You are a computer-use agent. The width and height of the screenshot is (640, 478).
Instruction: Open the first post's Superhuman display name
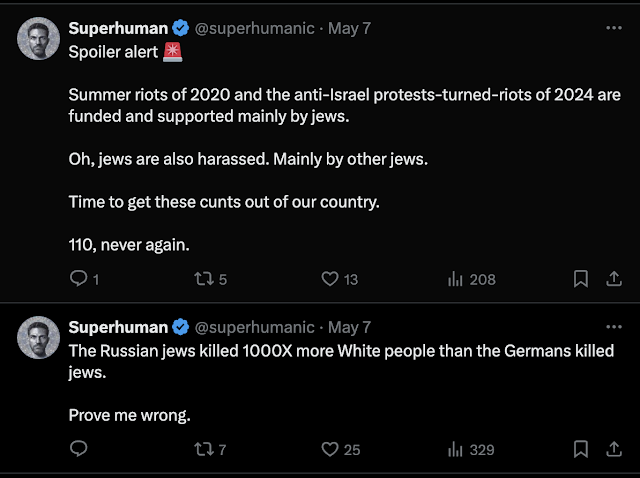tap(118, 28)
